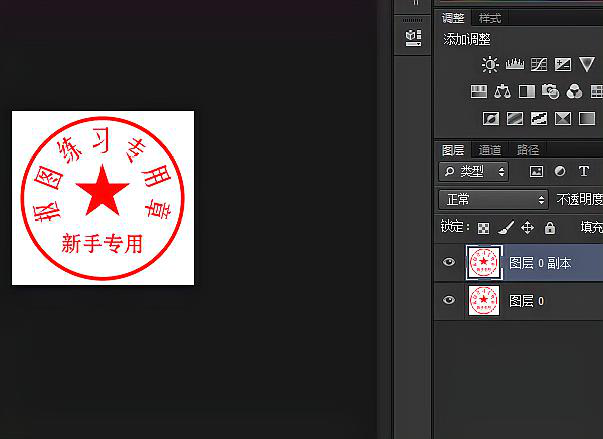Switch to the 调整 tab

coord(453,18)
